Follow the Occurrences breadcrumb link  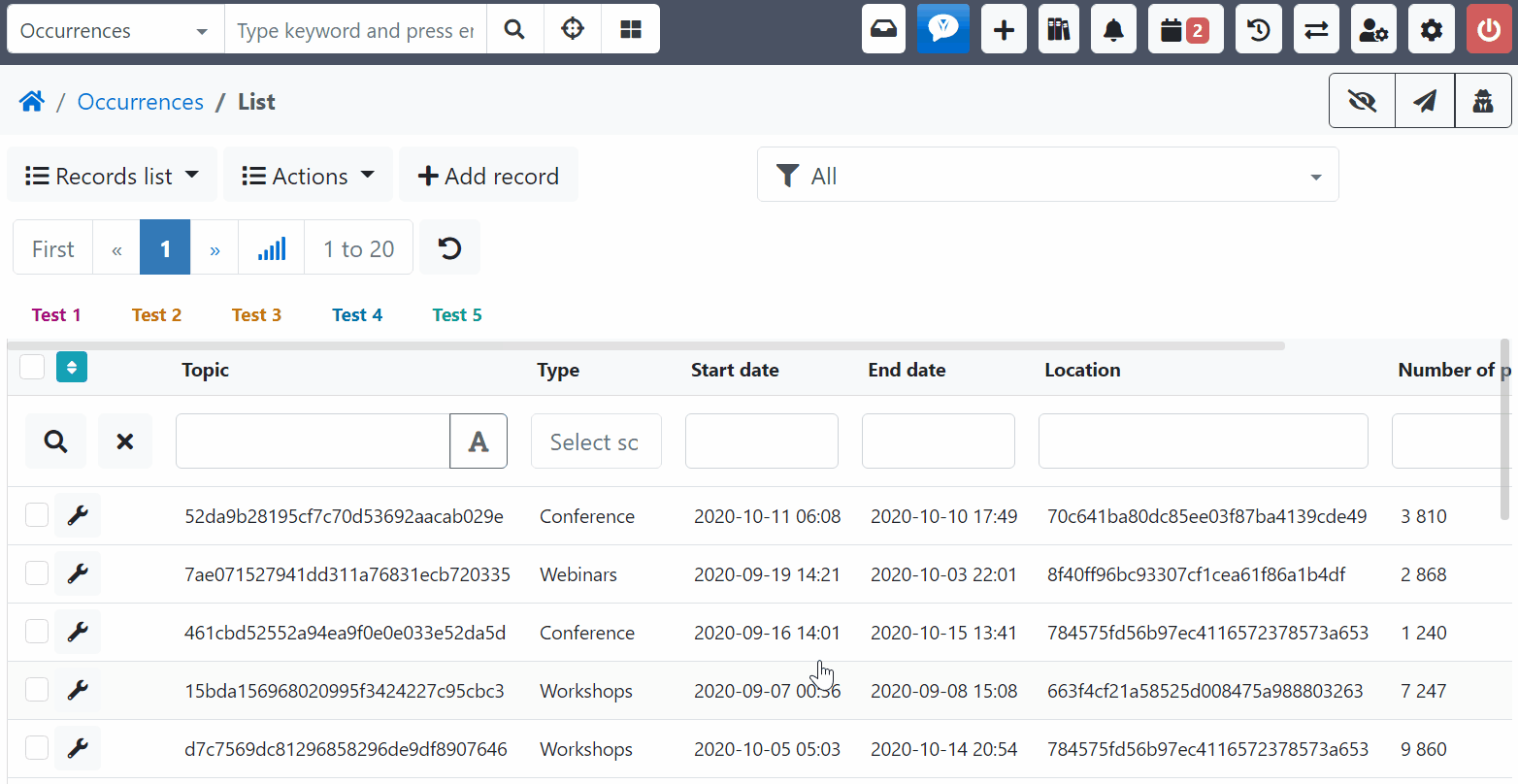[140, 101]
